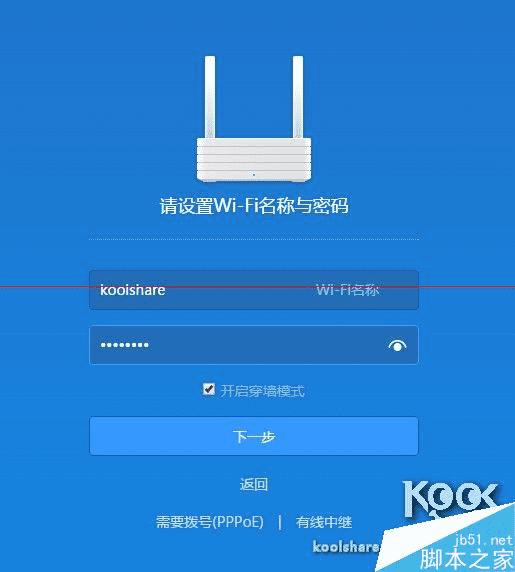
Task: Click the router's right antenna
Action: pyautogui.click(x=298, y=97)
